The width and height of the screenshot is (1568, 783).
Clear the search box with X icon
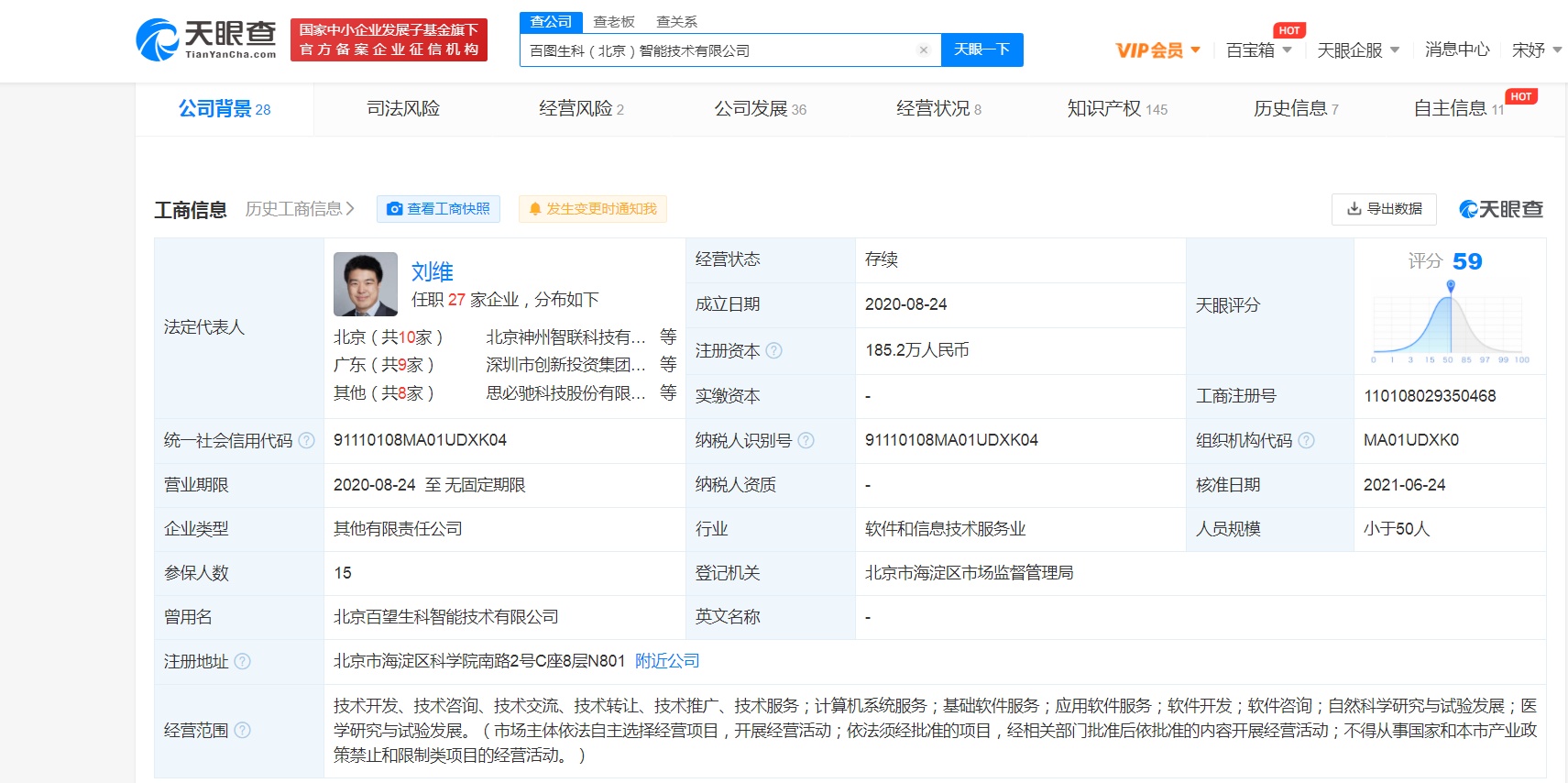pyautogui.click(x=924, y=50)
